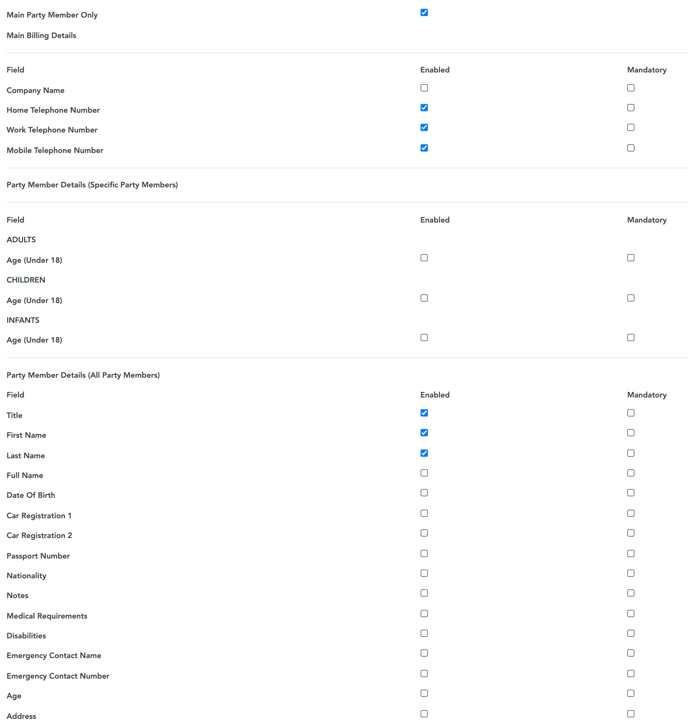Make Company Name mandatory
The image size is (688, 724).
click(x=631, y=88)
